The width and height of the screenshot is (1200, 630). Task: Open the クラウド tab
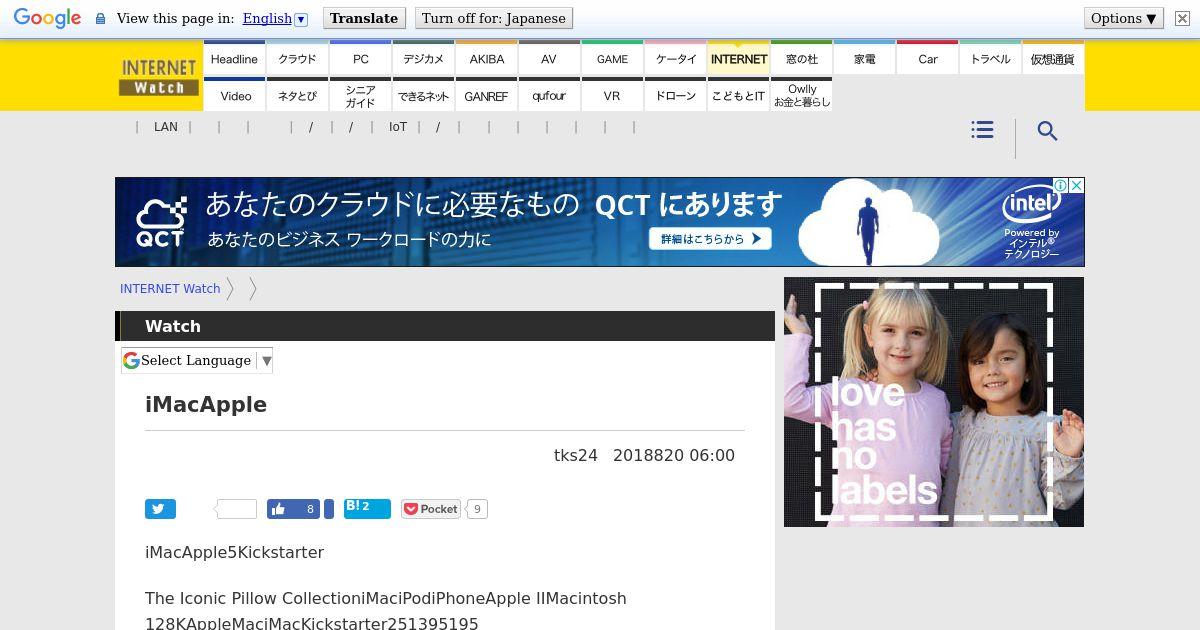pos(297,58)
